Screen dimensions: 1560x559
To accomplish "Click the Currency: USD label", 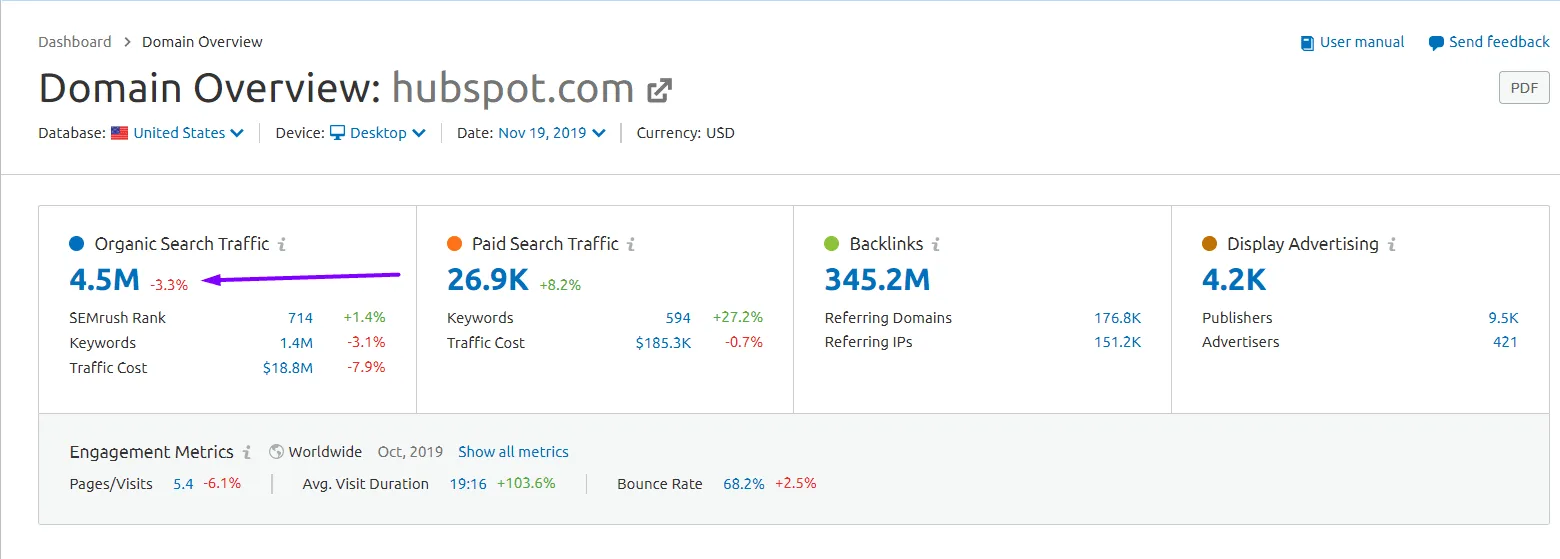I will pyautogui.click(x=686, y=133).
